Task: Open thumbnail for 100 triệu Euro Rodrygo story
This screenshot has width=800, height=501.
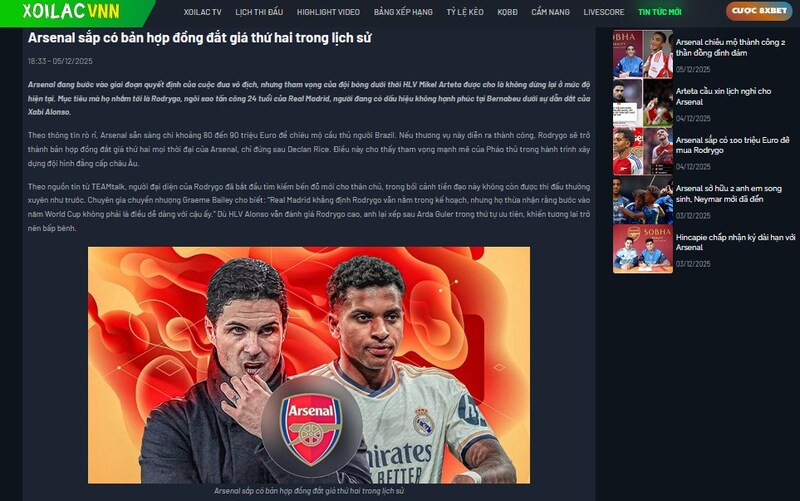Action: [x=643, y=152]
